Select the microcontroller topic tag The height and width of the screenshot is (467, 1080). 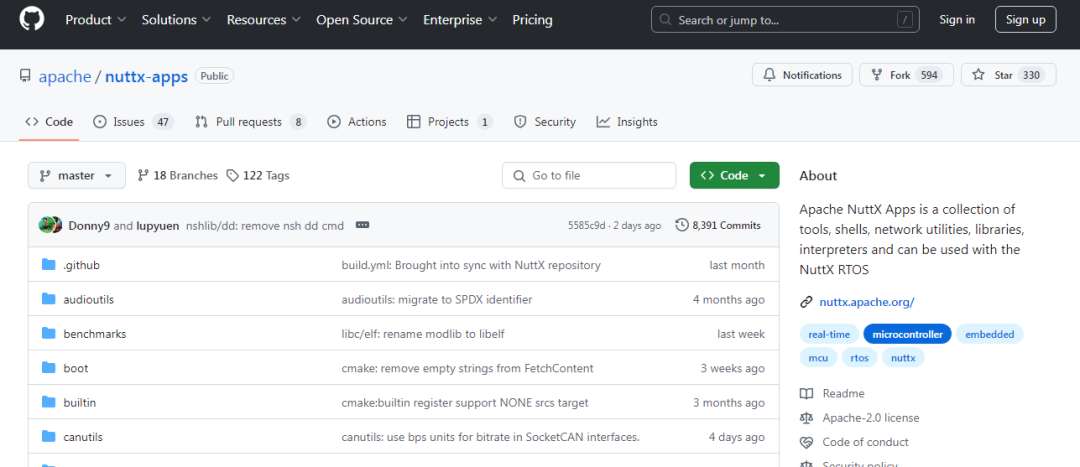click(x=907, y=334)
